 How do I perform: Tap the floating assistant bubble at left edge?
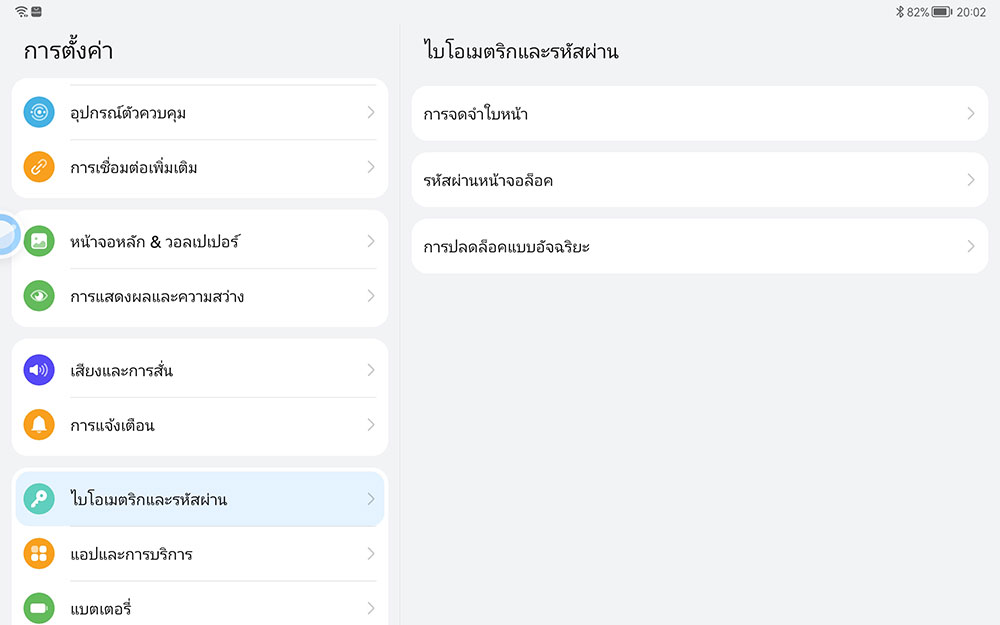(x=6, y=236)
